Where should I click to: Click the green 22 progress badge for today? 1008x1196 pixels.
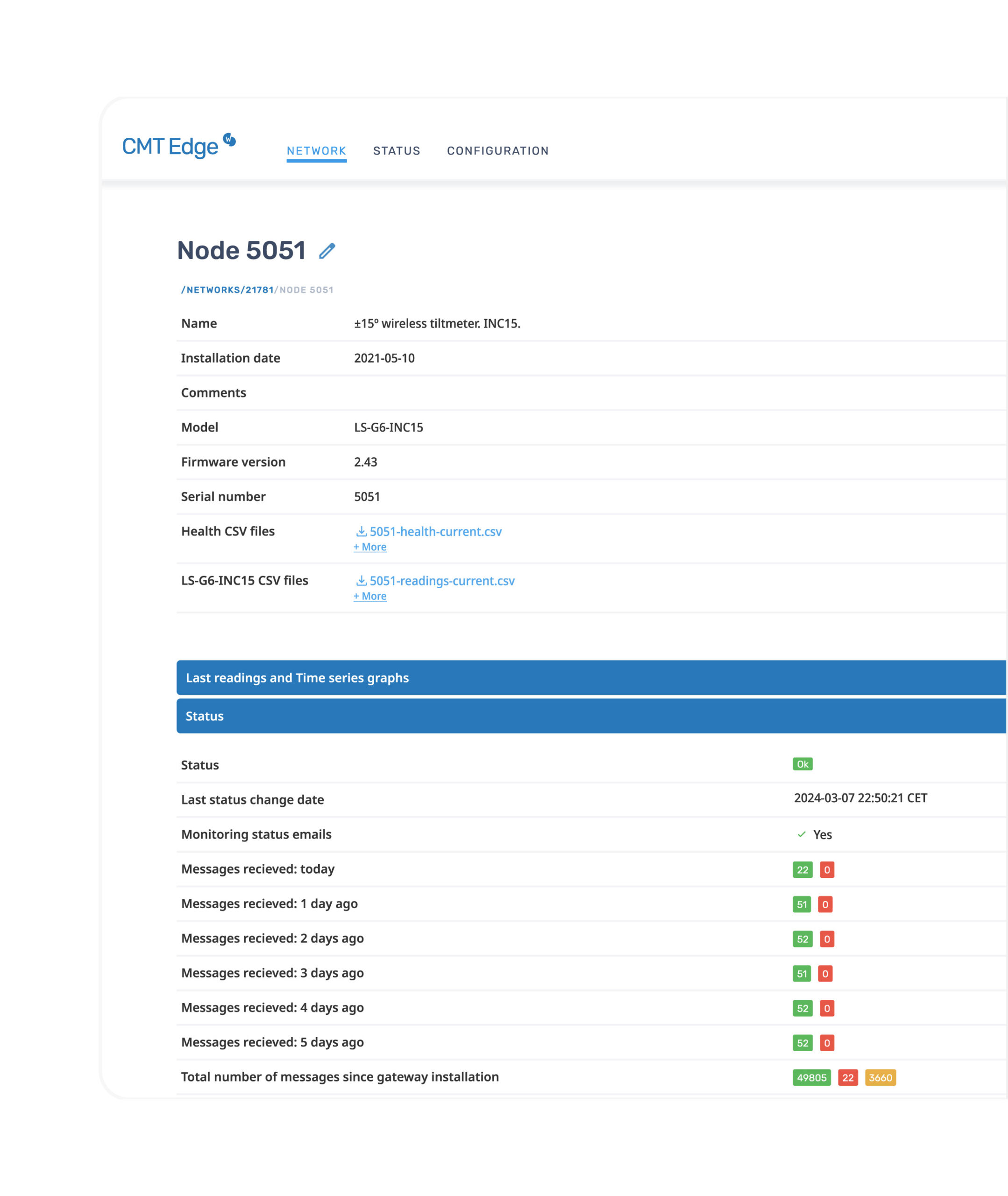pos(802,869)
